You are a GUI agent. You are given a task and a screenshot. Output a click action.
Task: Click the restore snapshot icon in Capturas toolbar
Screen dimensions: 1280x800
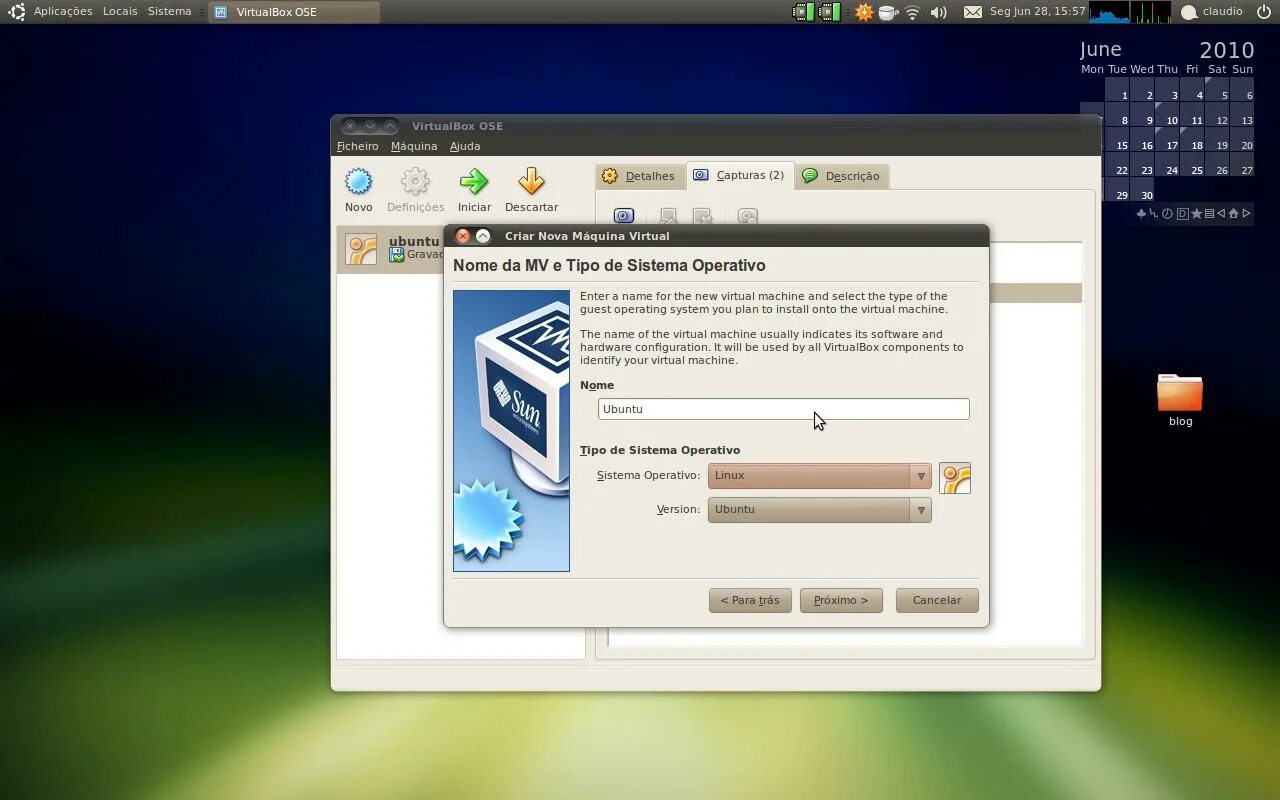click(x=669, y=216)
